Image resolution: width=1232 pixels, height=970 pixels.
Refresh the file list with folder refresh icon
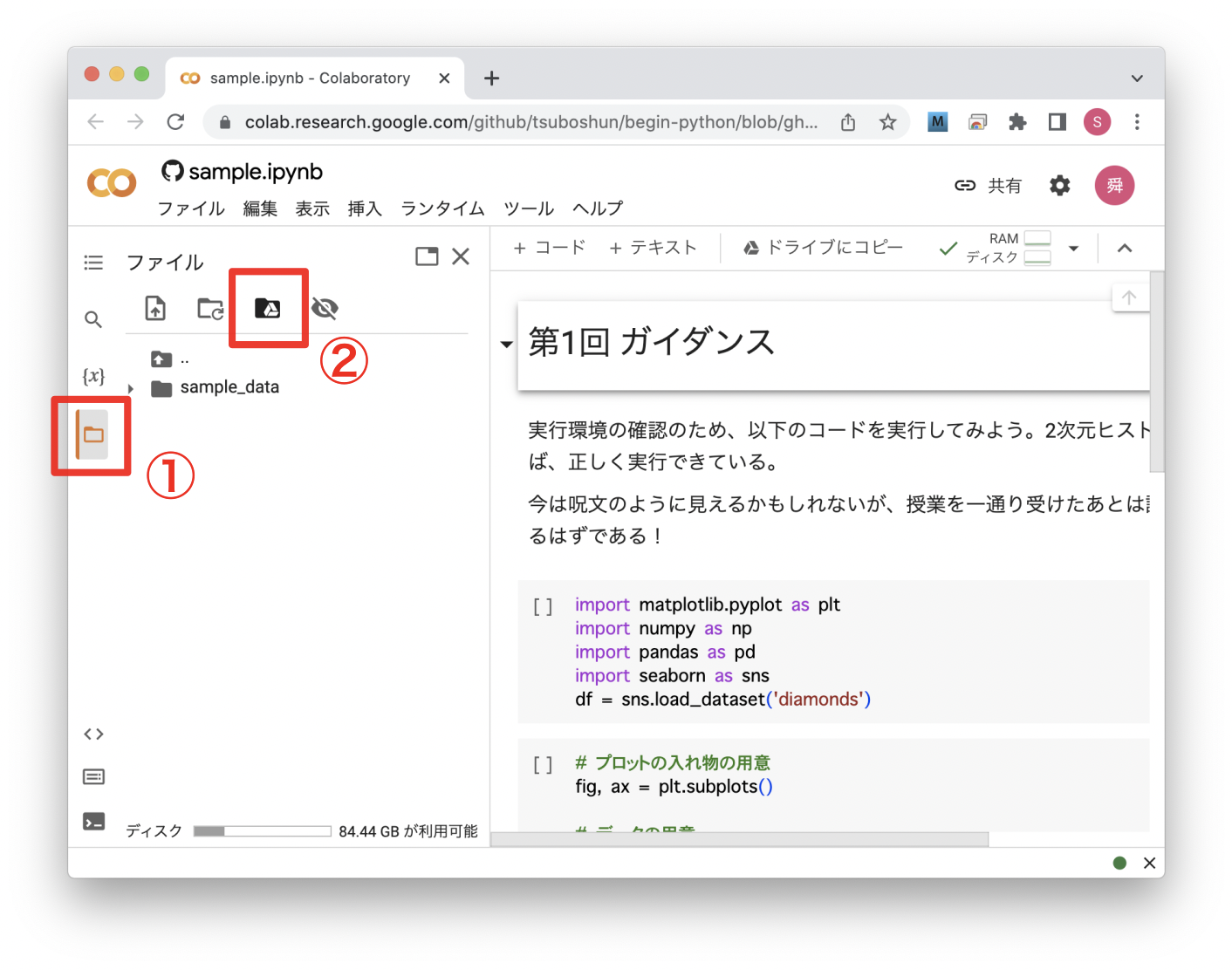pyautogui.click(x=210, y=308)
